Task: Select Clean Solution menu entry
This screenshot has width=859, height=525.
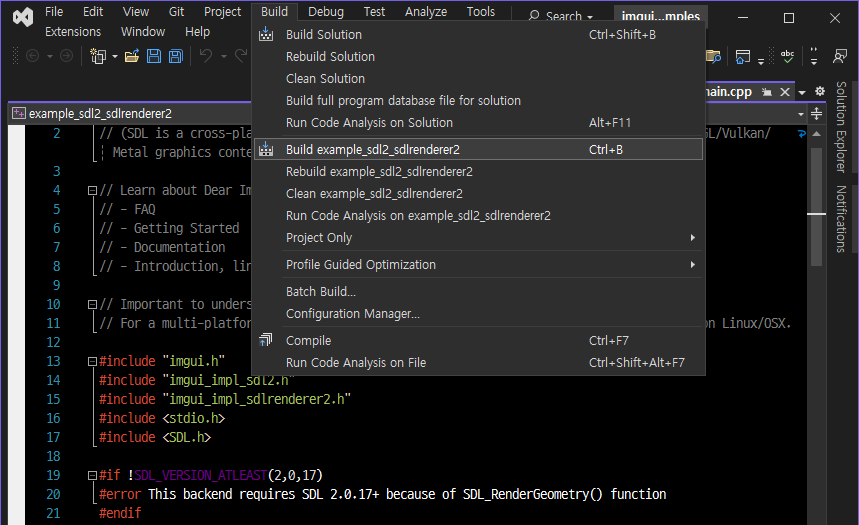Action: click(x=478, y=78)
